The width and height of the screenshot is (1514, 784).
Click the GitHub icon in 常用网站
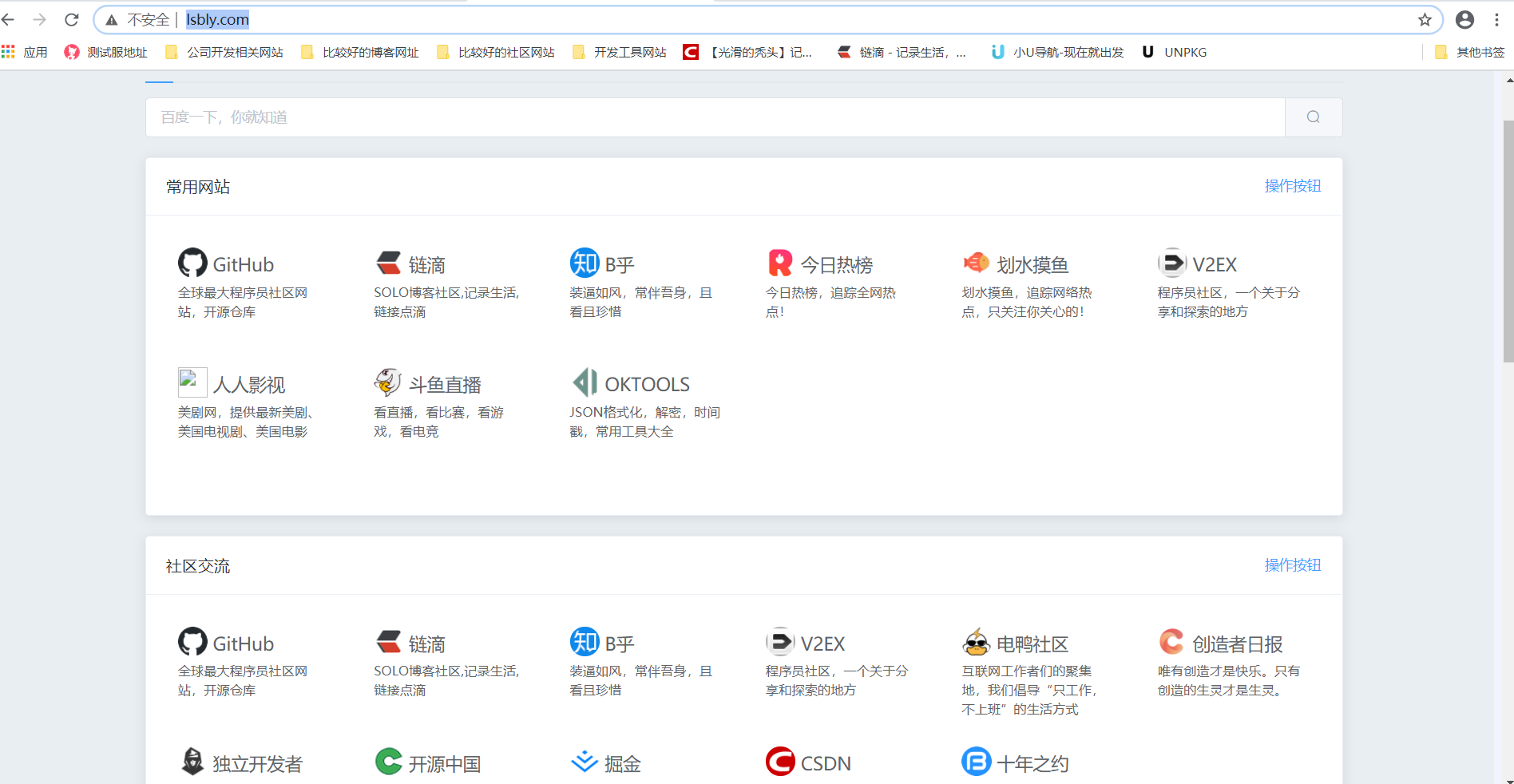click(192, 263)
